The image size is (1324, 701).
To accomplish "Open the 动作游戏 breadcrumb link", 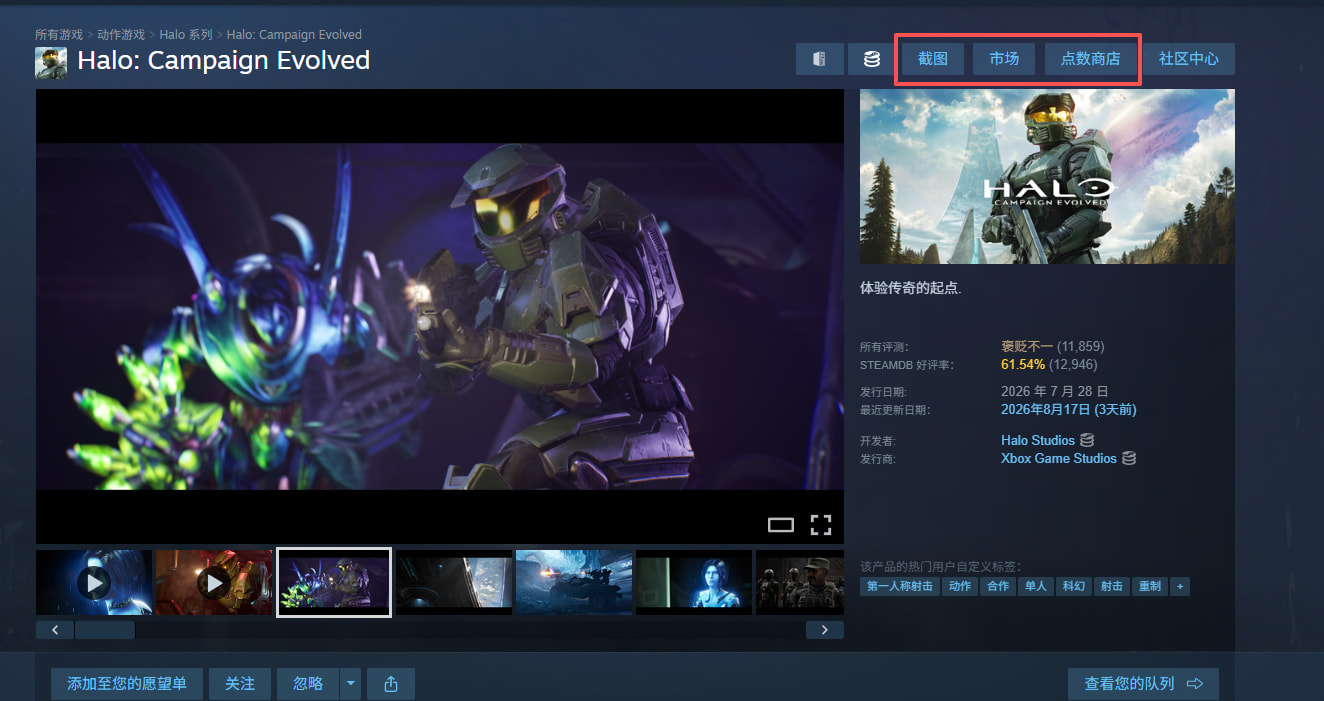I will [x=121, y=35].
